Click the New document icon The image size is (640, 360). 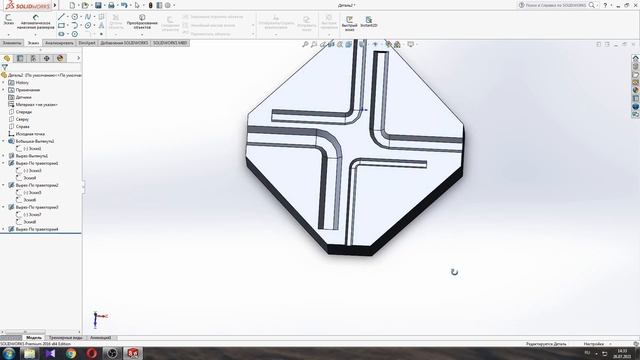pyautogui.click(x=72, y=5)
